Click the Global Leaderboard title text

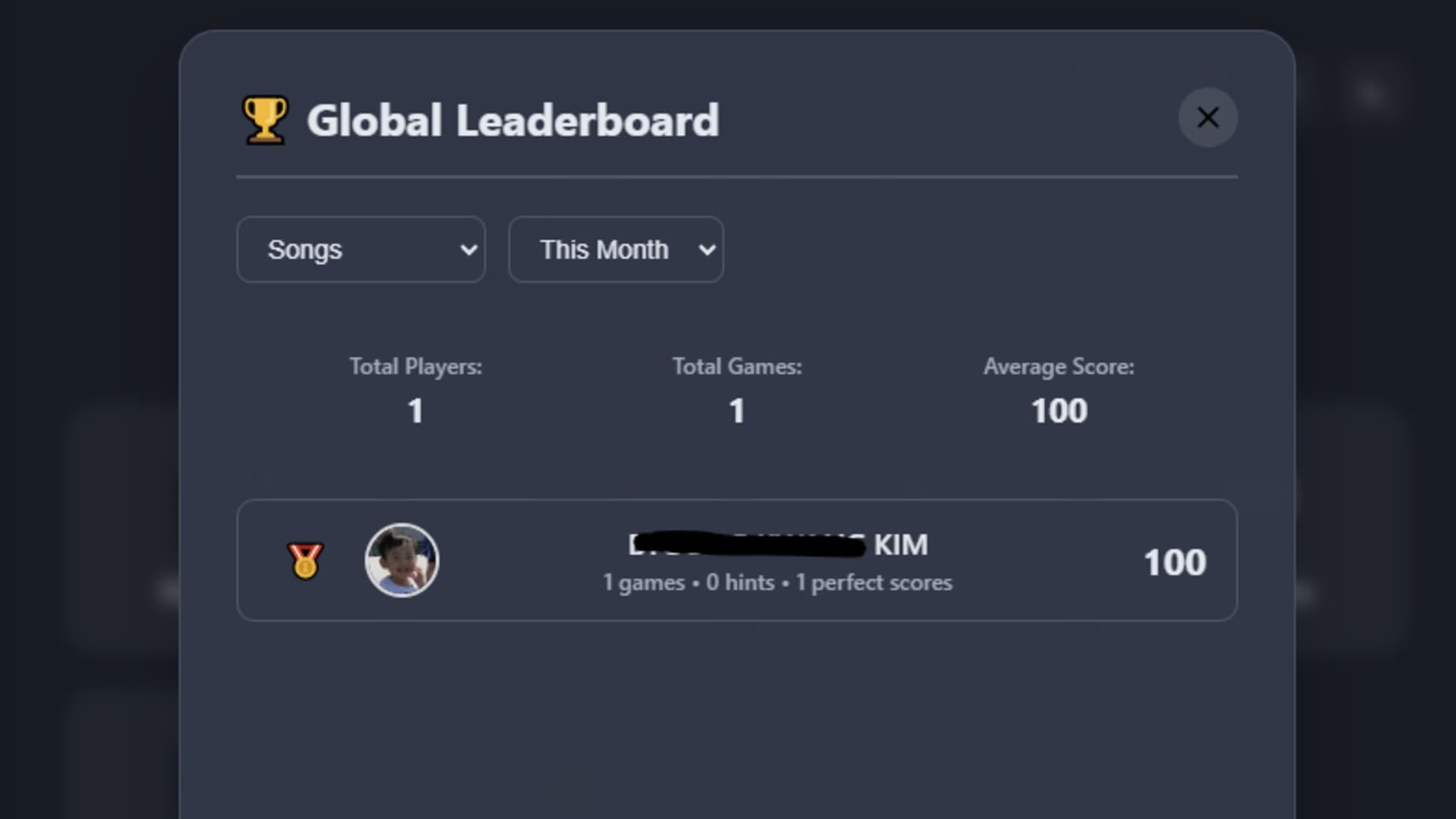513,121
